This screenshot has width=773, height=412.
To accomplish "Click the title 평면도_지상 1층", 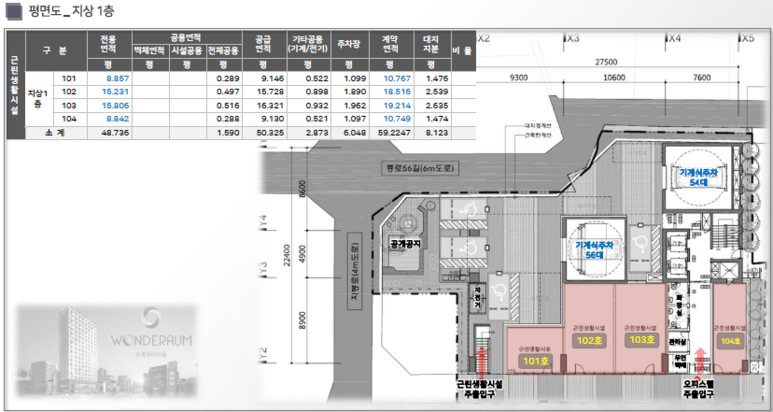I will click(x=72, y=11).
